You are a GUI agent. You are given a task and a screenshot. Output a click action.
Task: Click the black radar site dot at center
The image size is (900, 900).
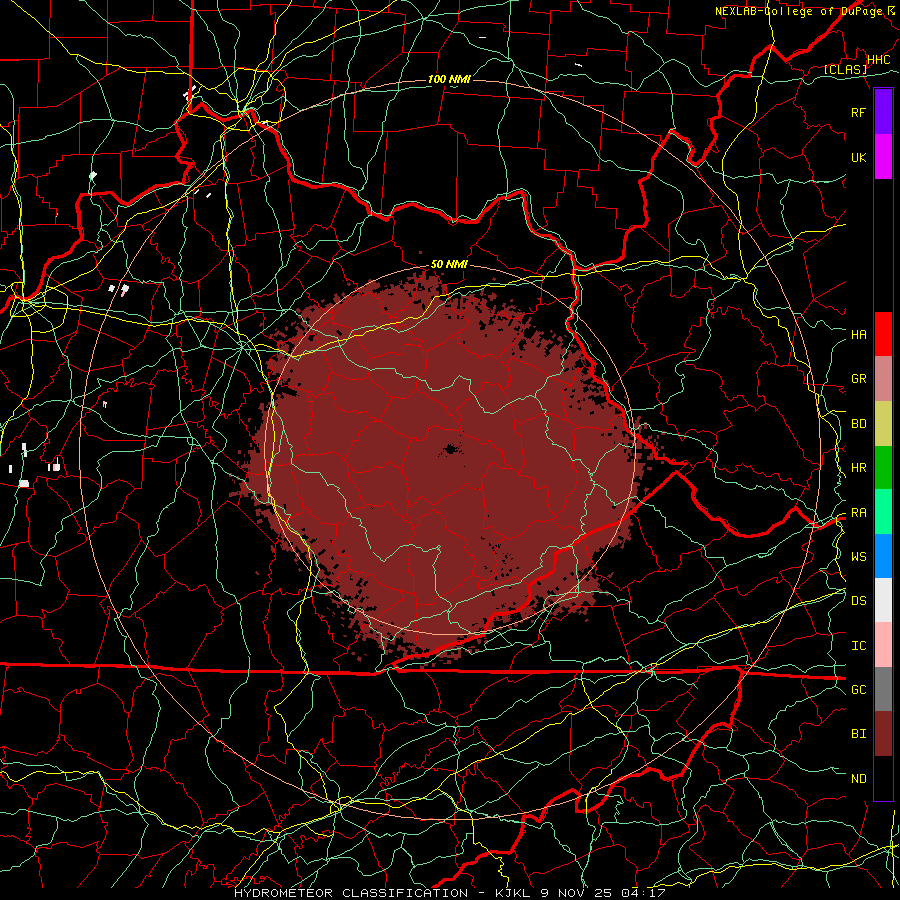click(451, 449)
